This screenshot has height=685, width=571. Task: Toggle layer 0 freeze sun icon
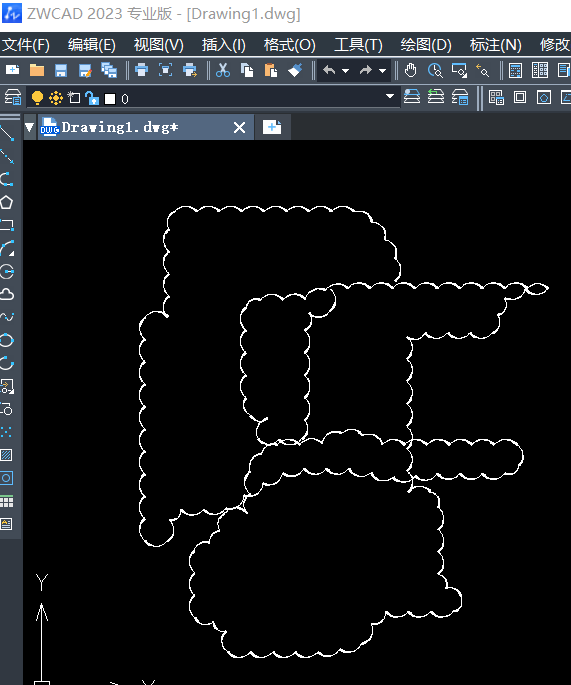click(56, 98)
